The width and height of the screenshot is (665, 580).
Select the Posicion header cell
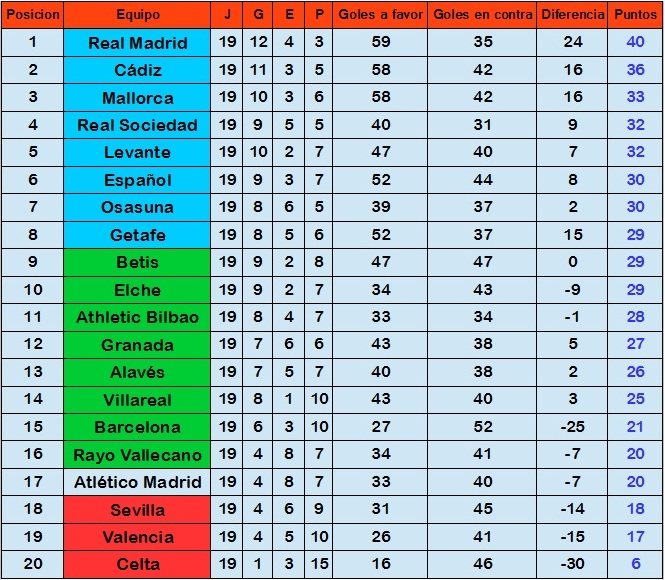click(x=33, y=15)
